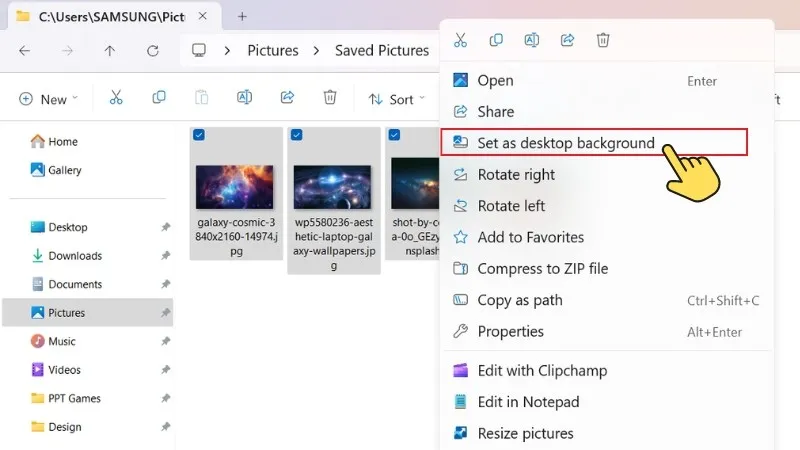Image resolution: width=800 pixels, height=450 pixels.
Task: Go up one folder with Up arrow
Action: pyautogui.click(x=110, y=50)
